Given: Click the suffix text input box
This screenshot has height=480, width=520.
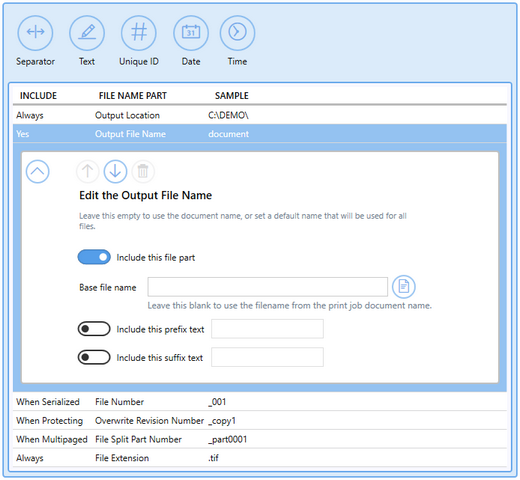Looking at the screenshot, I should click(267, 357).
